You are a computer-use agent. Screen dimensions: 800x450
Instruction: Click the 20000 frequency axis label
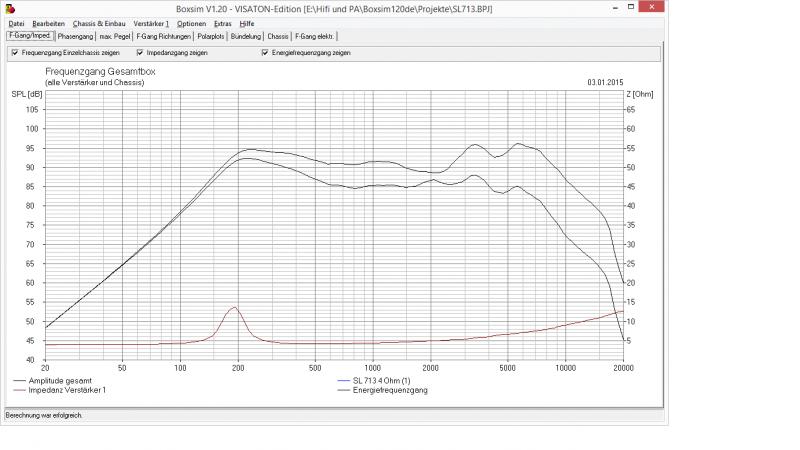623,368
